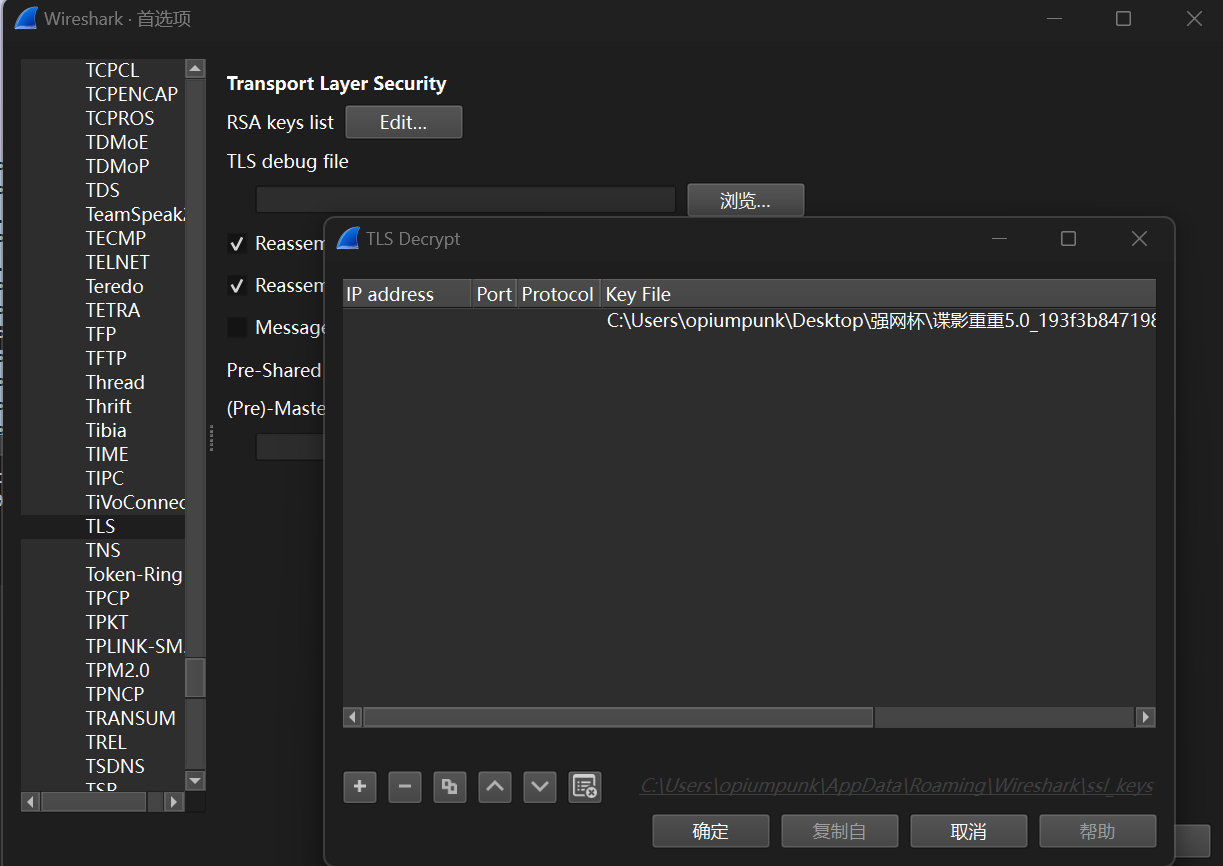Select Teredo protocol
Viewport: 1223px width, 866px height.
pyautogui.click(x=115, y=286)
